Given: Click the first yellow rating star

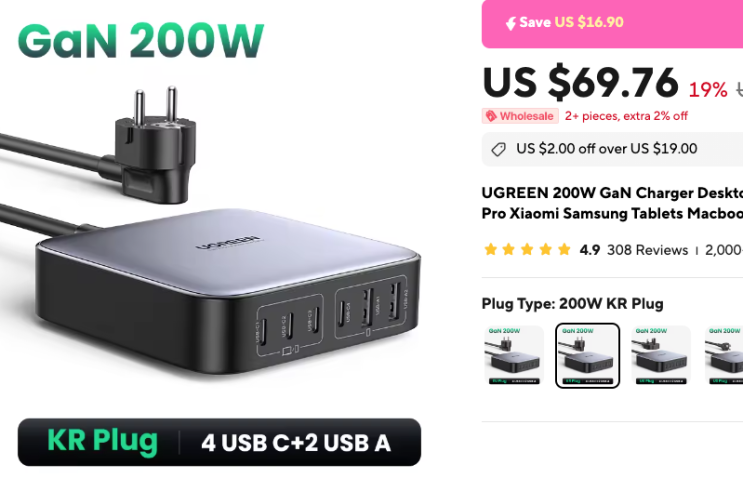Looking at the screenshot, I should 490,249.
